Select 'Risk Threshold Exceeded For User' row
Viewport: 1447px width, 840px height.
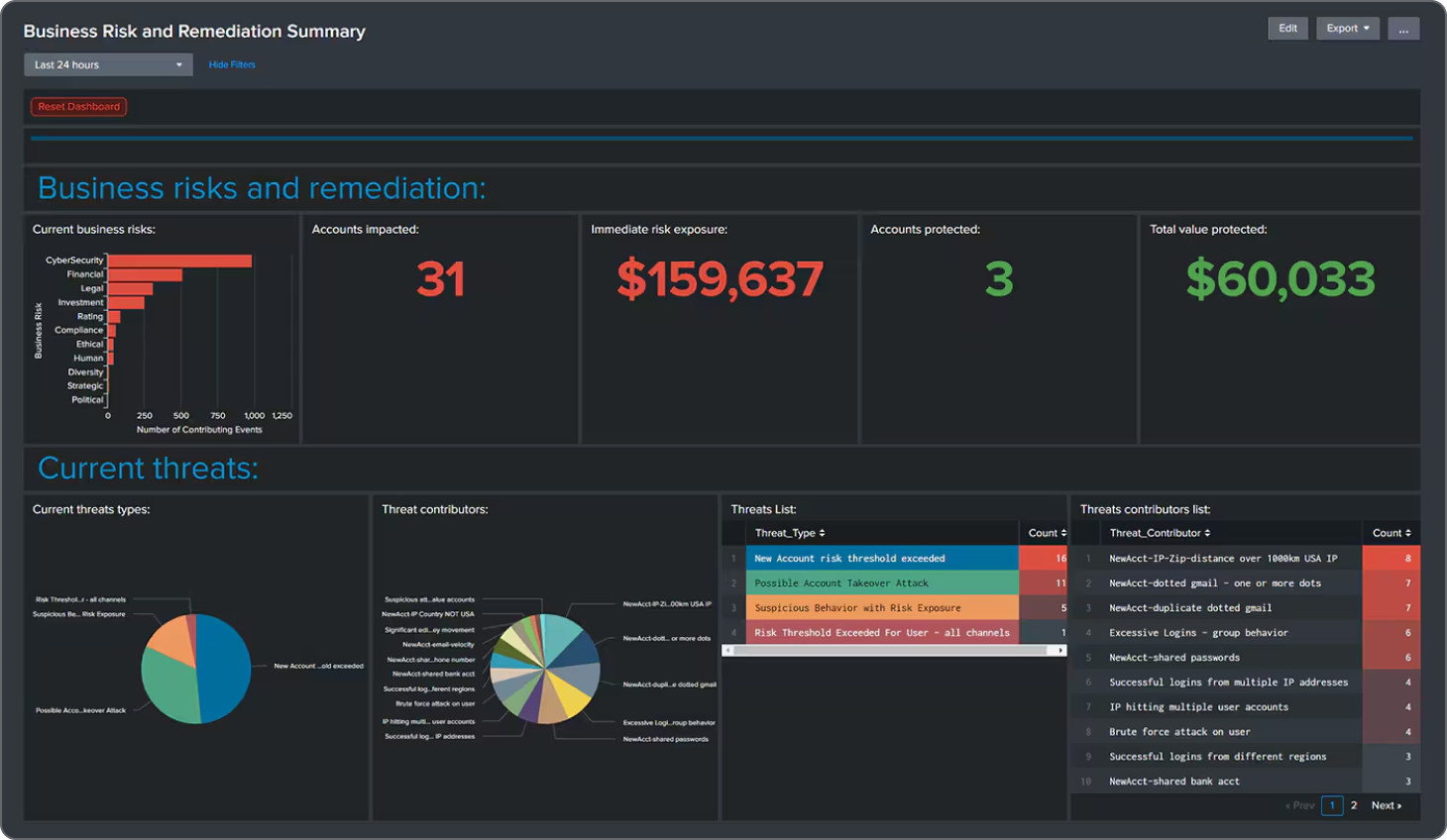point(895,633)
